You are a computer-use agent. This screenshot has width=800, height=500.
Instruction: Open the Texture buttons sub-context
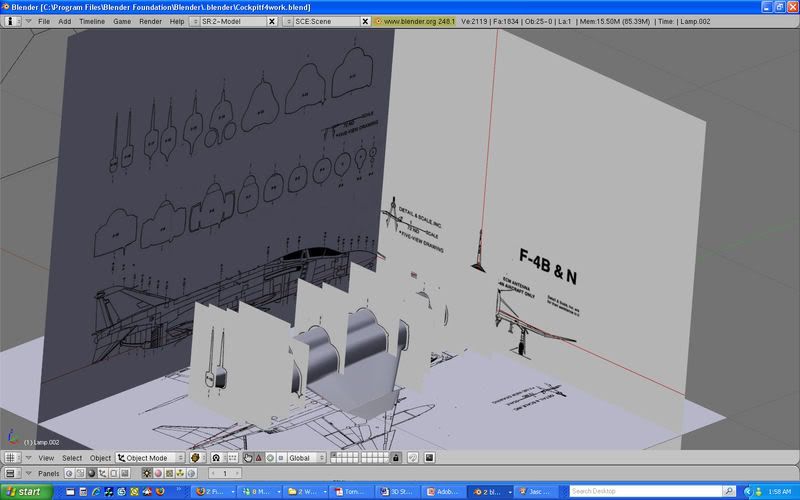click(x=169, y=473)
